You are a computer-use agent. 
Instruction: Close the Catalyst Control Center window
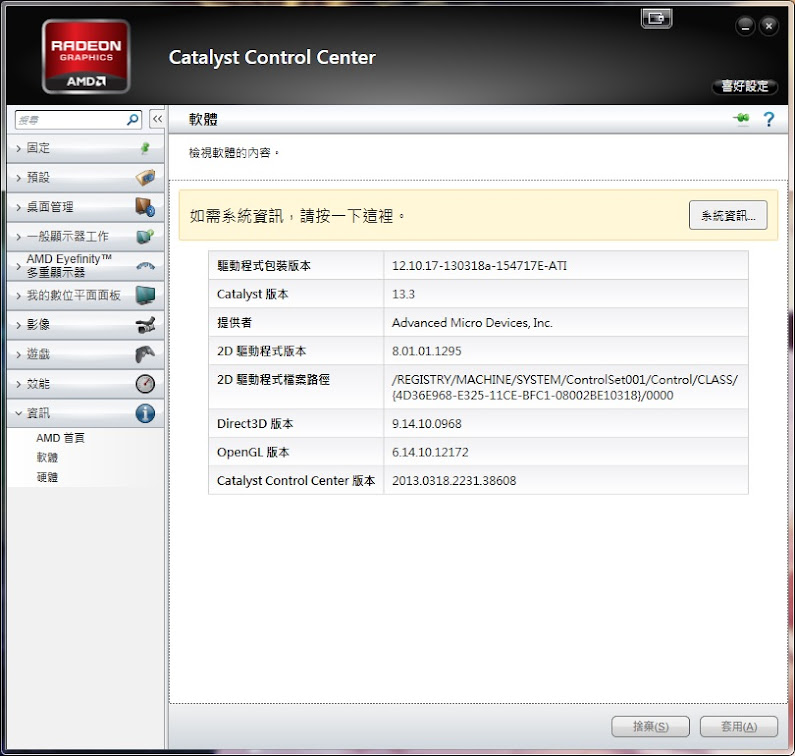[769, 26]
